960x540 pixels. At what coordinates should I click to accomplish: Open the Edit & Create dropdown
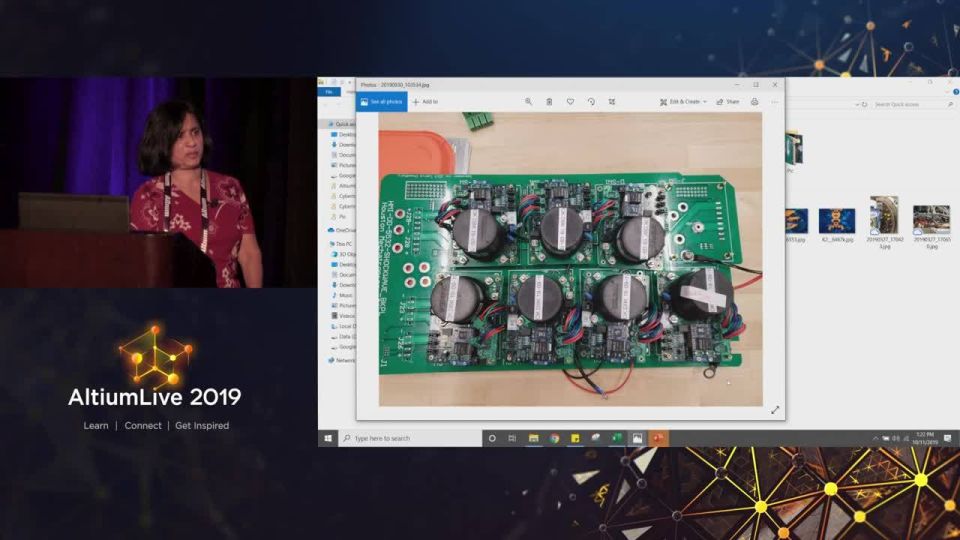click(683, 102)
